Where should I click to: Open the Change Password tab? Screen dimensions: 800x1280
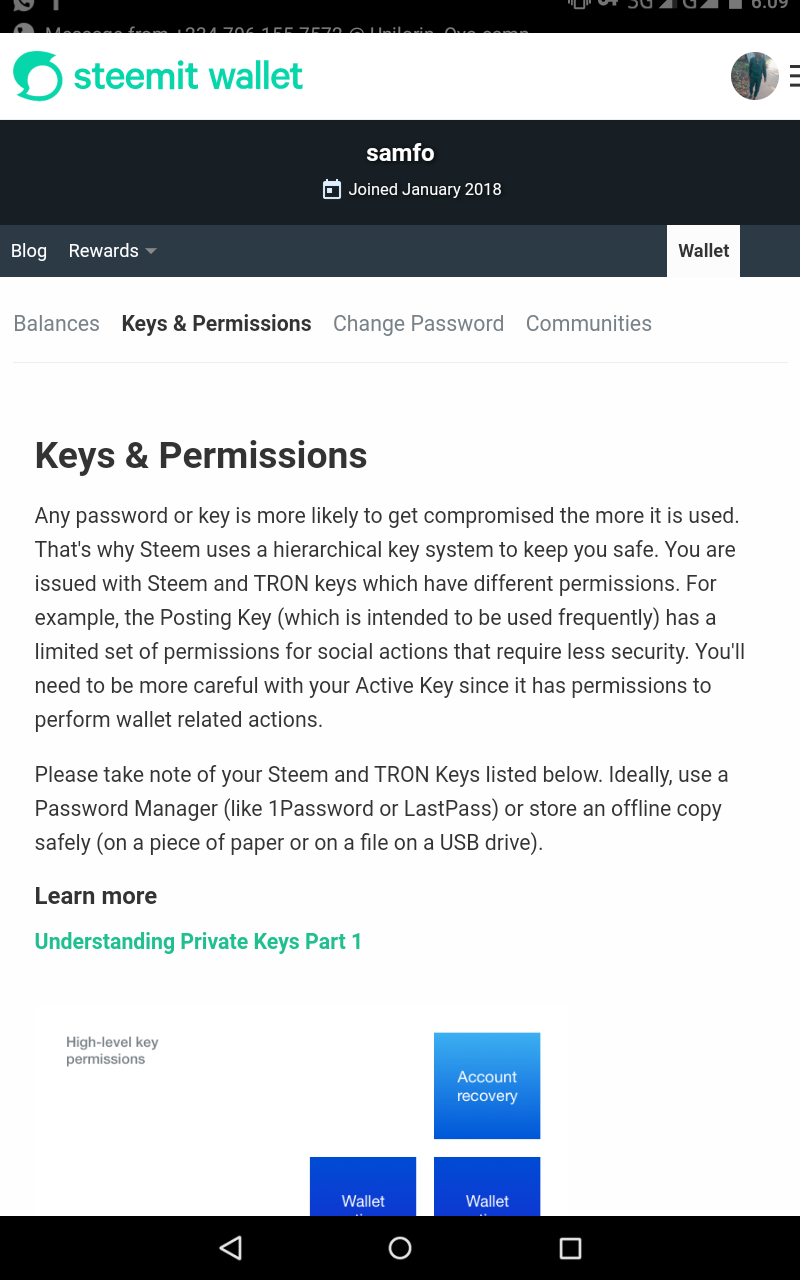tap(418, 324)
